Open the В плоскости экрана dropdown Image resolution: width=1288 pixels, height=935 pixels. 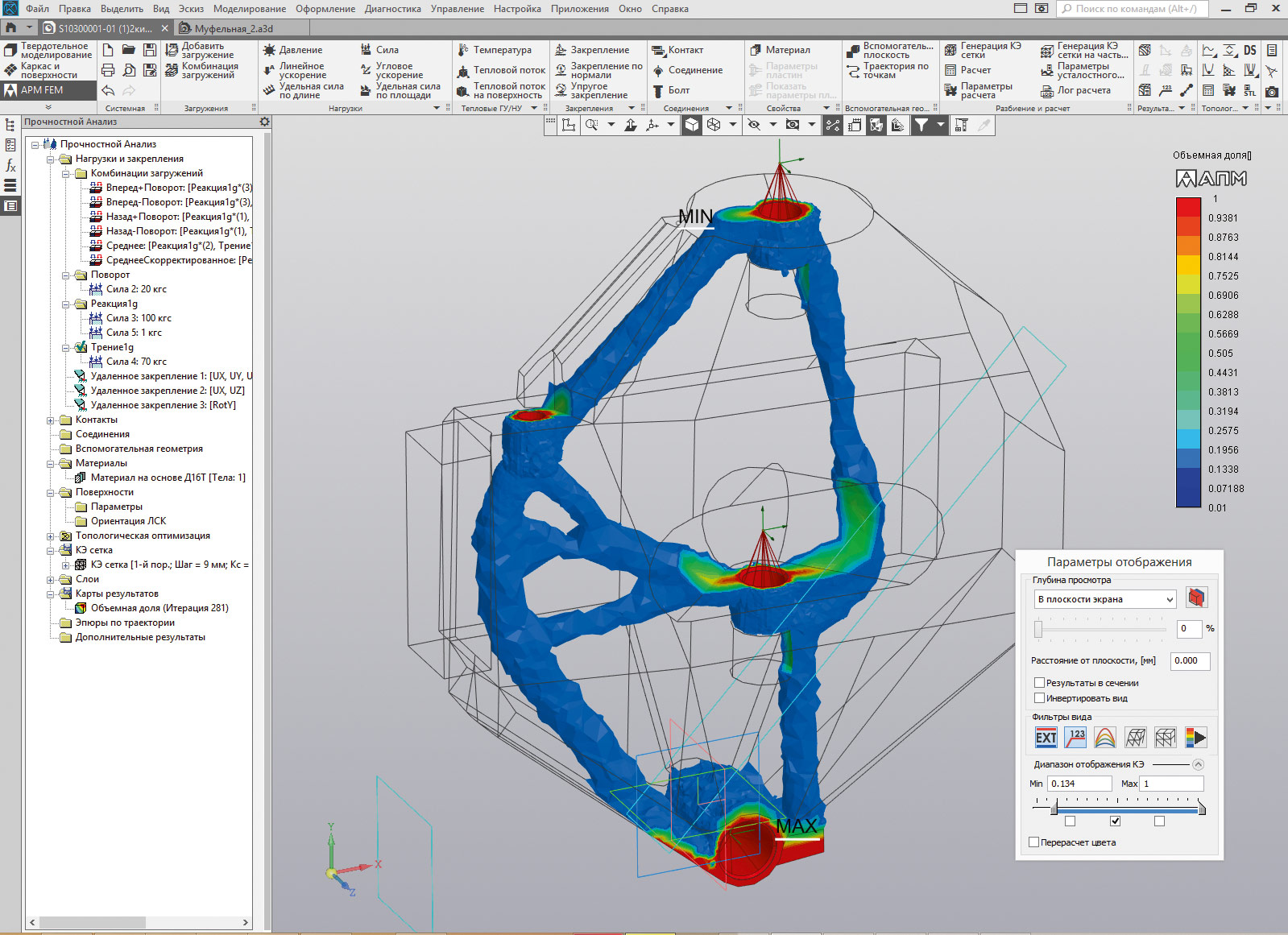pyautogui.click(x=1105, y=599)
